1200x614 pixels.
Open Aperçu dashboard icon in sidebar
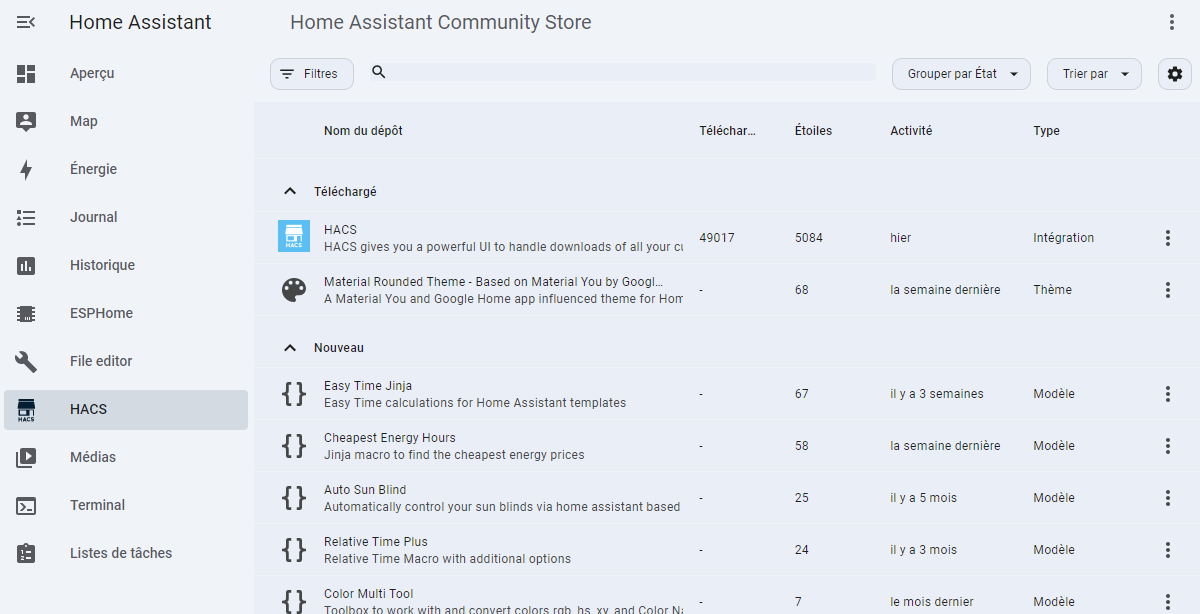[26, 73]
